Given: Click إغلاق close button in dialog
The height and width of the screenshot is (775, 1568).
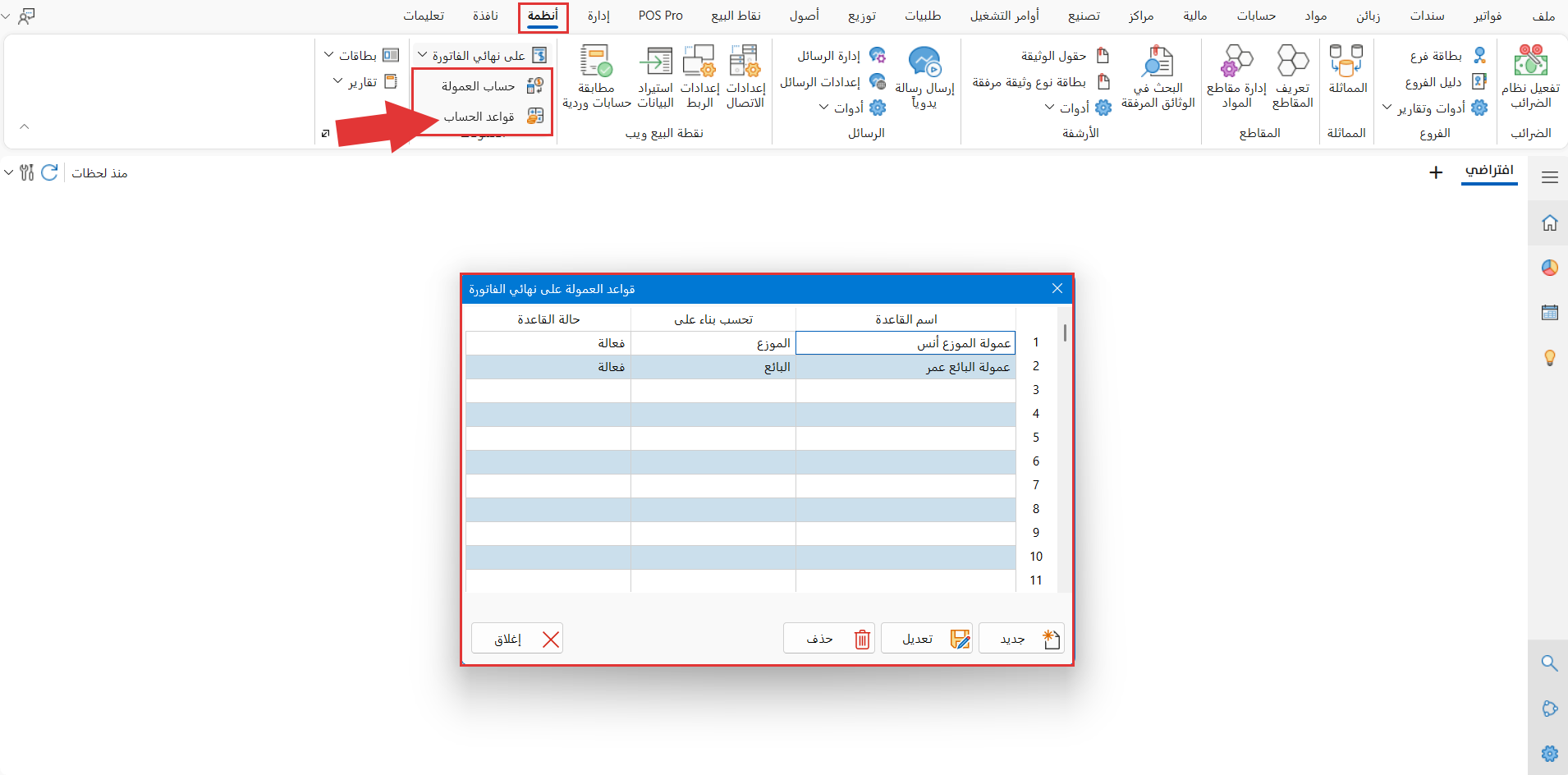Looking at the screenshot, I should tap(517, 639).
